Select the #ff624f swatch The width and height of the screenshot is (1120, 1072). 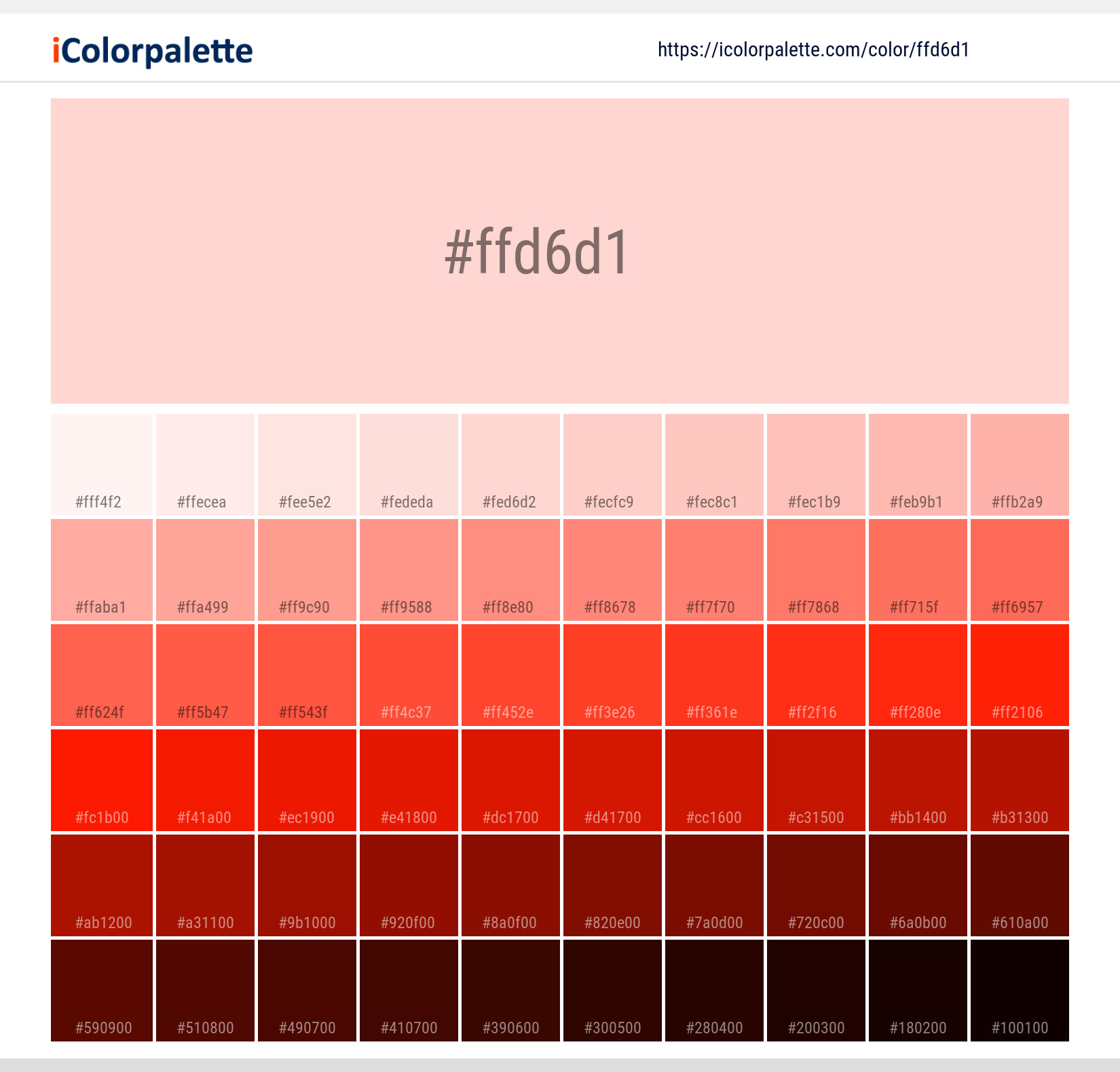[101, 675]
